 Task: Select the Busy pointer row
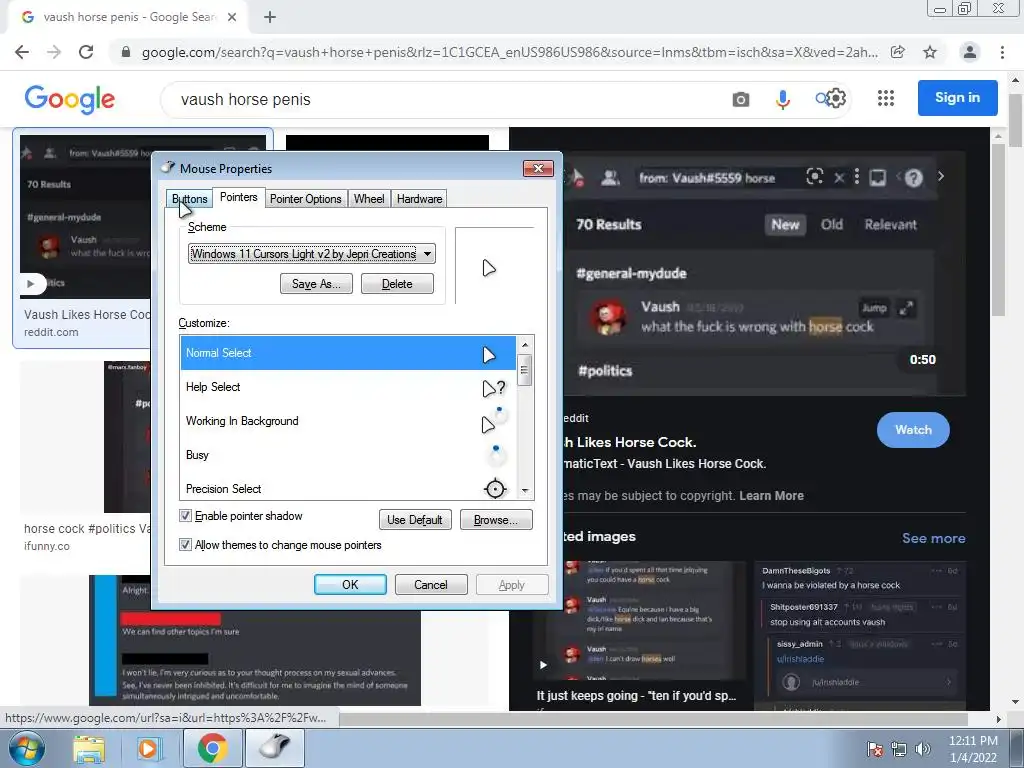(x=348, y=455)
